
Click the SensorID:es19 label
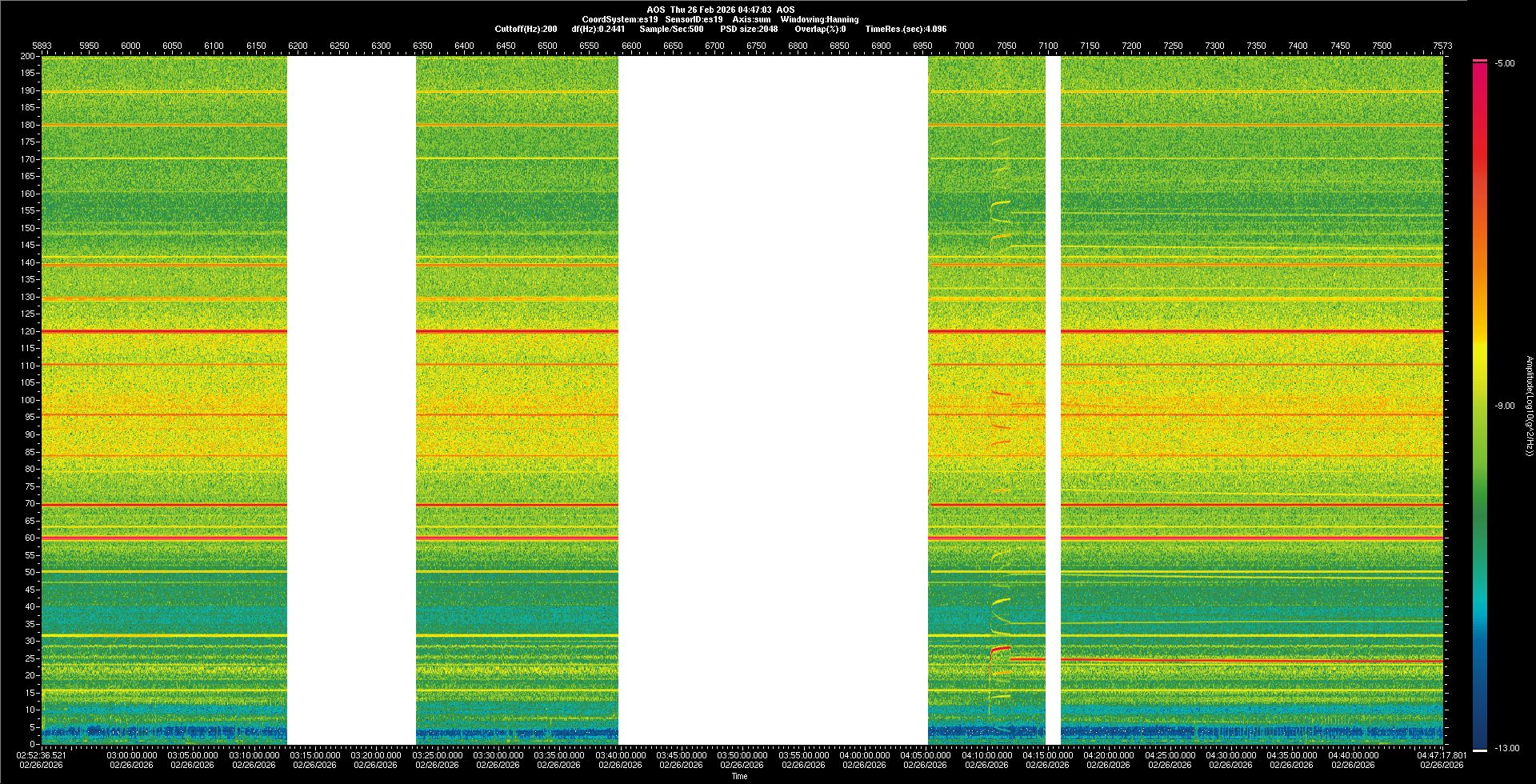[x=694, y=19]
